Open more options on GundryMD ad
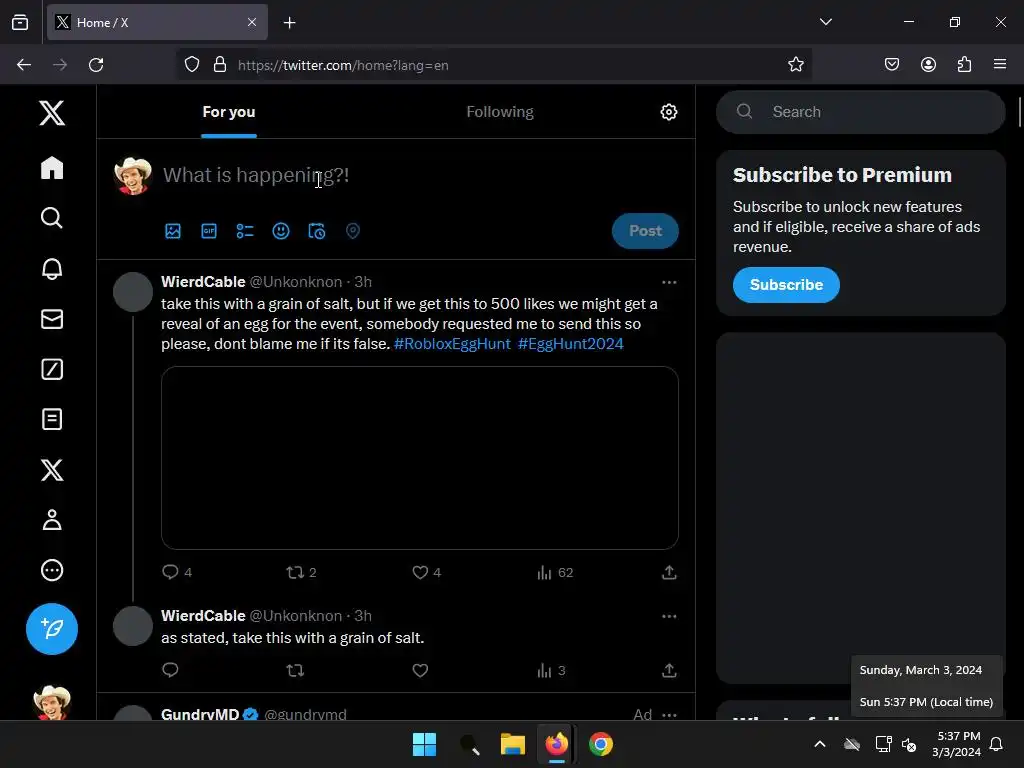This screenshot has height=768, width=1024. 669,715
